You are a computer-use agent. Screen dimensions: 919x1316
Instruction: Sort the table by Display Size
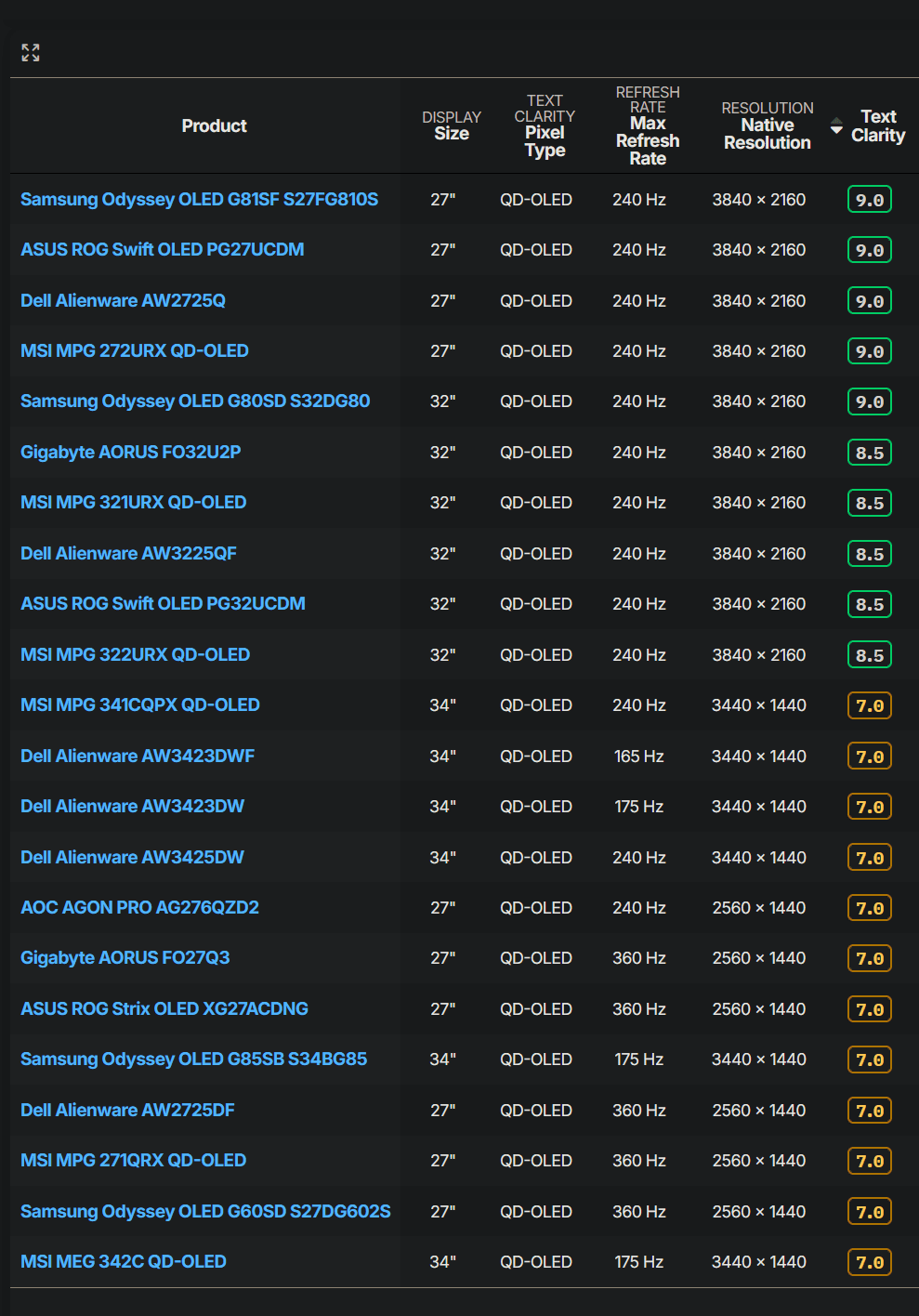451,125
